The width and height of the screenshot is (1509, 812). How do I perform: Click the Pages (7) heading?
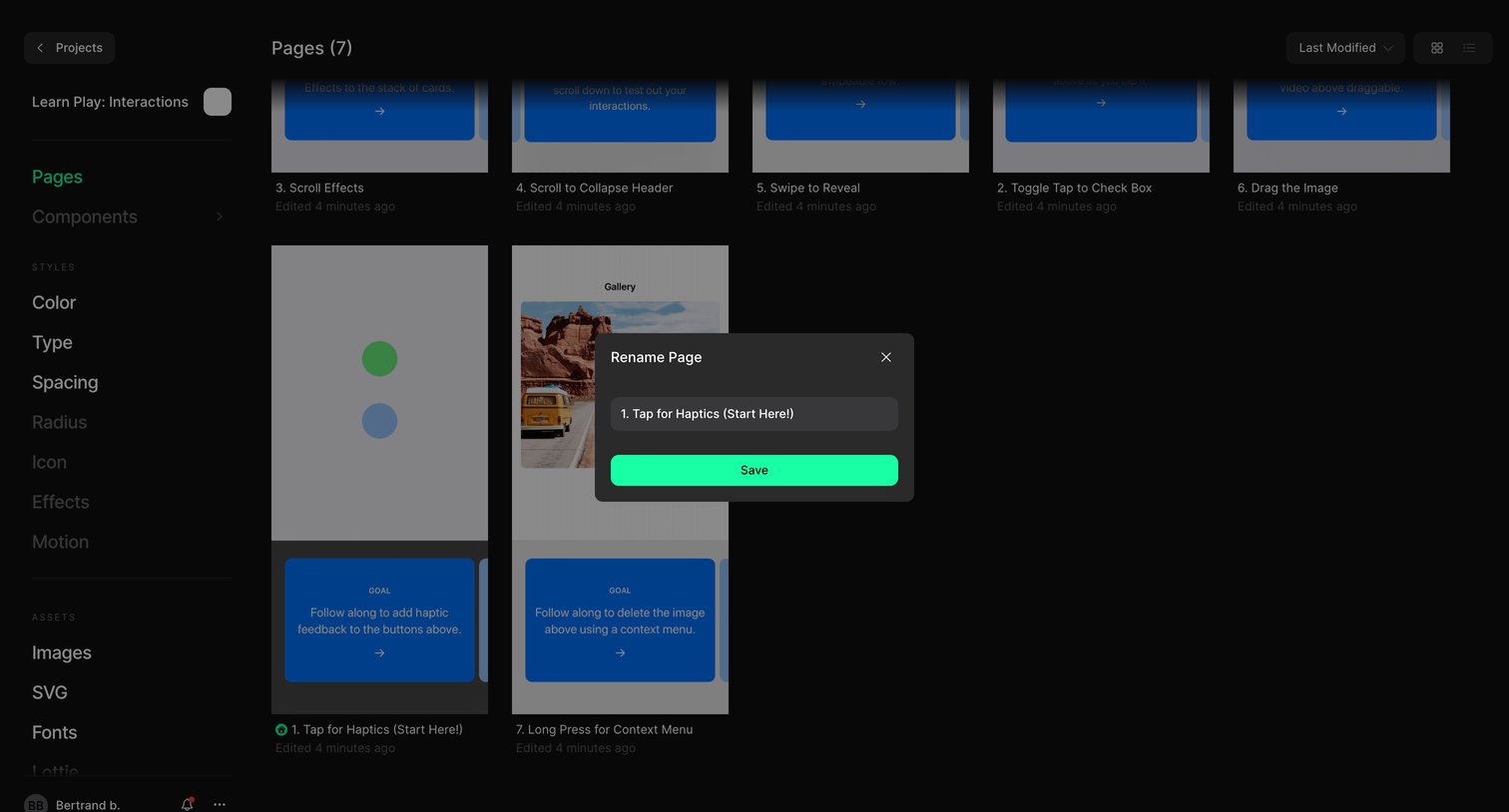[x=311, y=48]
